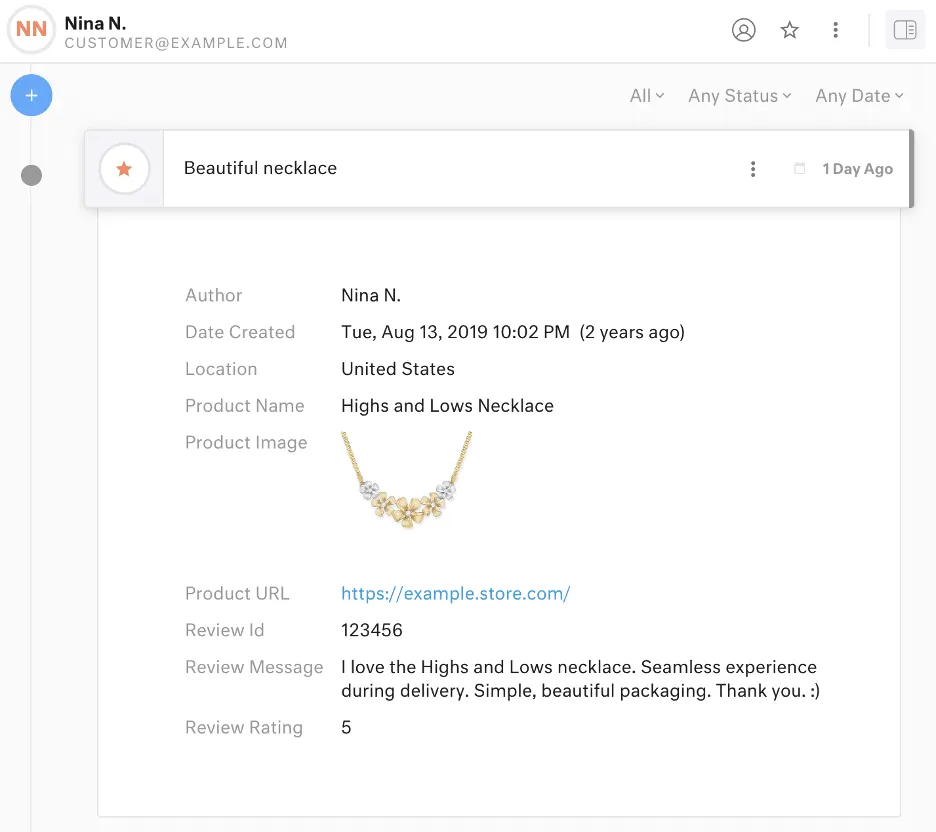Image resolution: width=936 pixels, height=832 pixels.
Task: Click the NN customer avatar
Action: pyautogui.click(x=31, y=30)
